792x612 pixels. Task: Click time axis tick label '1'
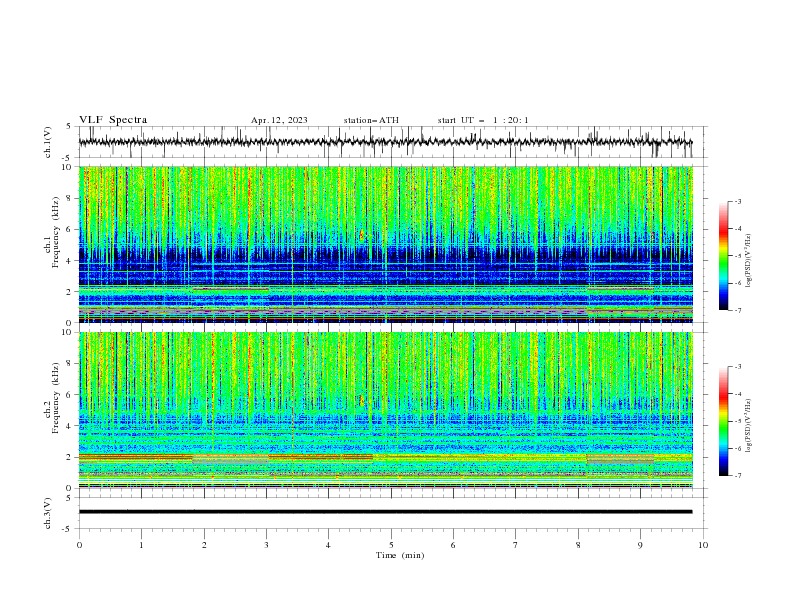[141, 545]
